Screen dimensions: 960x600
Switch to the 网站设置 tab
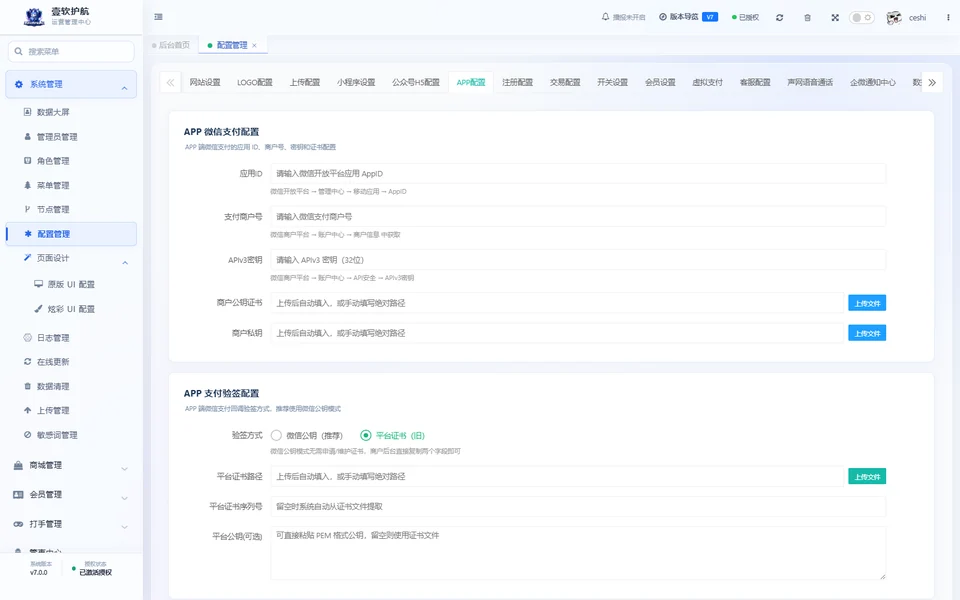pyautogui.click(x=204, y=82)
